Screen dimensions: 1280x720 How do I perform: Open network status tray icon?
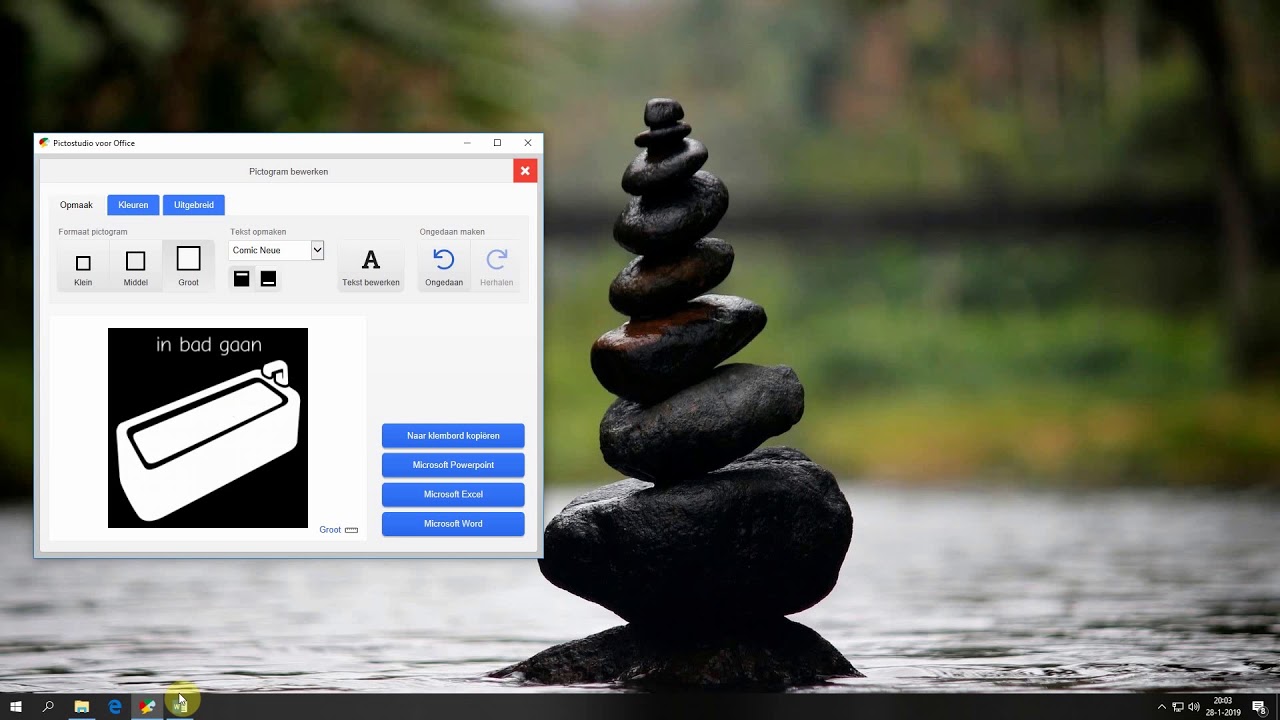coord(1178,707)
